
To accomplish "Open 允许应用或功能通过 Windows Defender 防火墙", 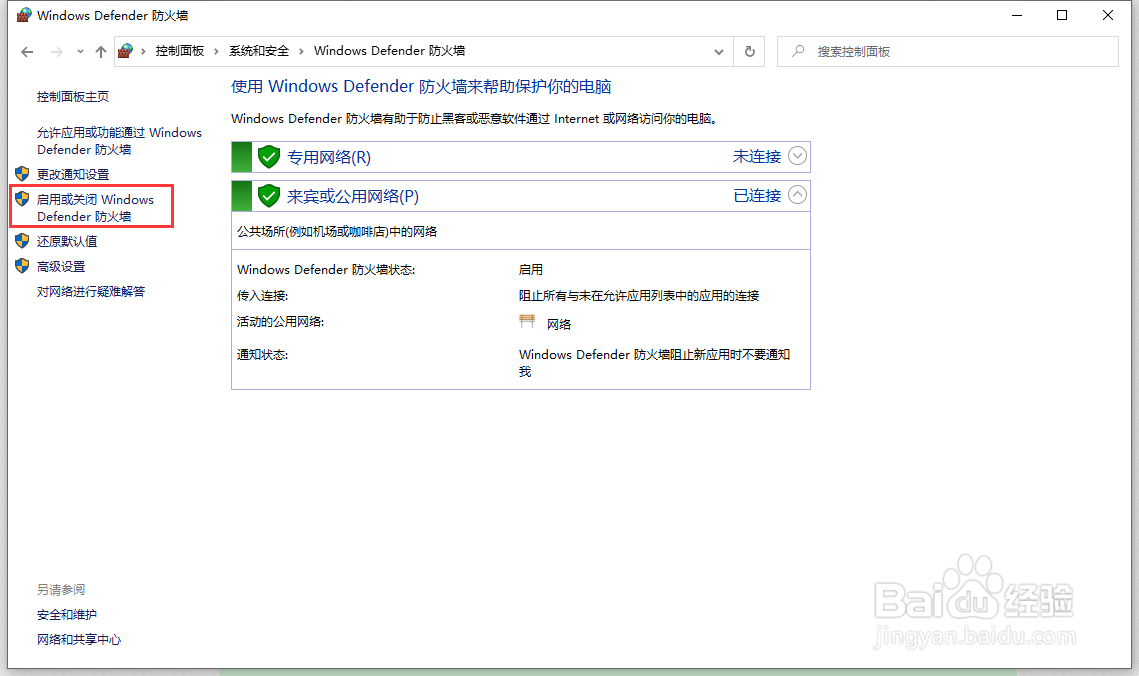I will tap(119, 141).
